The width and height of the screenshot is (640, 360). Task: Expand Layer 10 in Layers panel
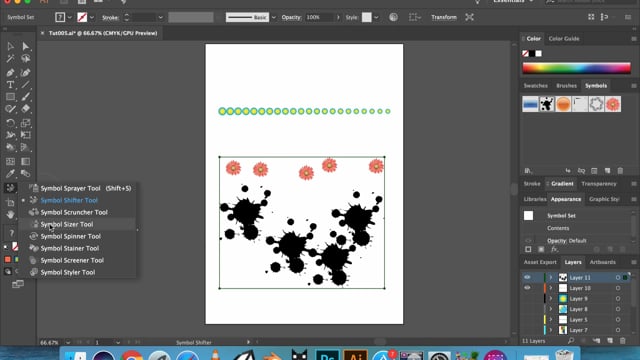click(550, 288)
